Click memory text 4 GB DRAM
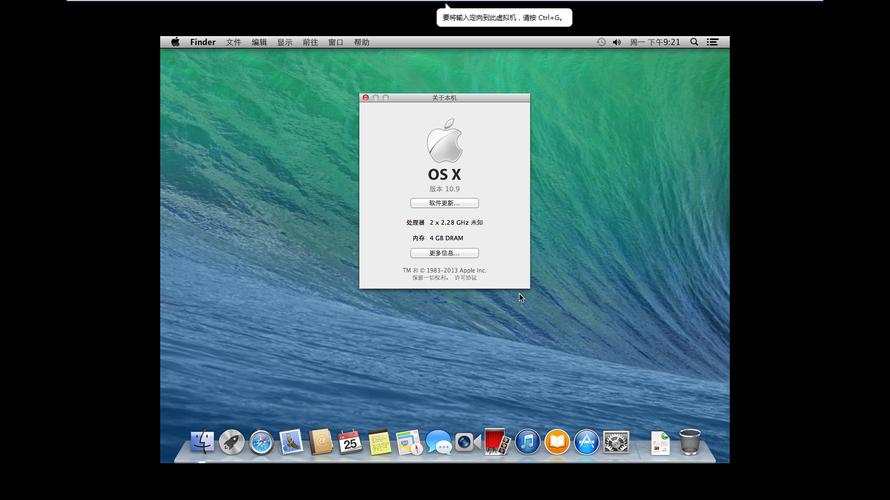Viewport: 890px width, 500px height. click(446, 238)
